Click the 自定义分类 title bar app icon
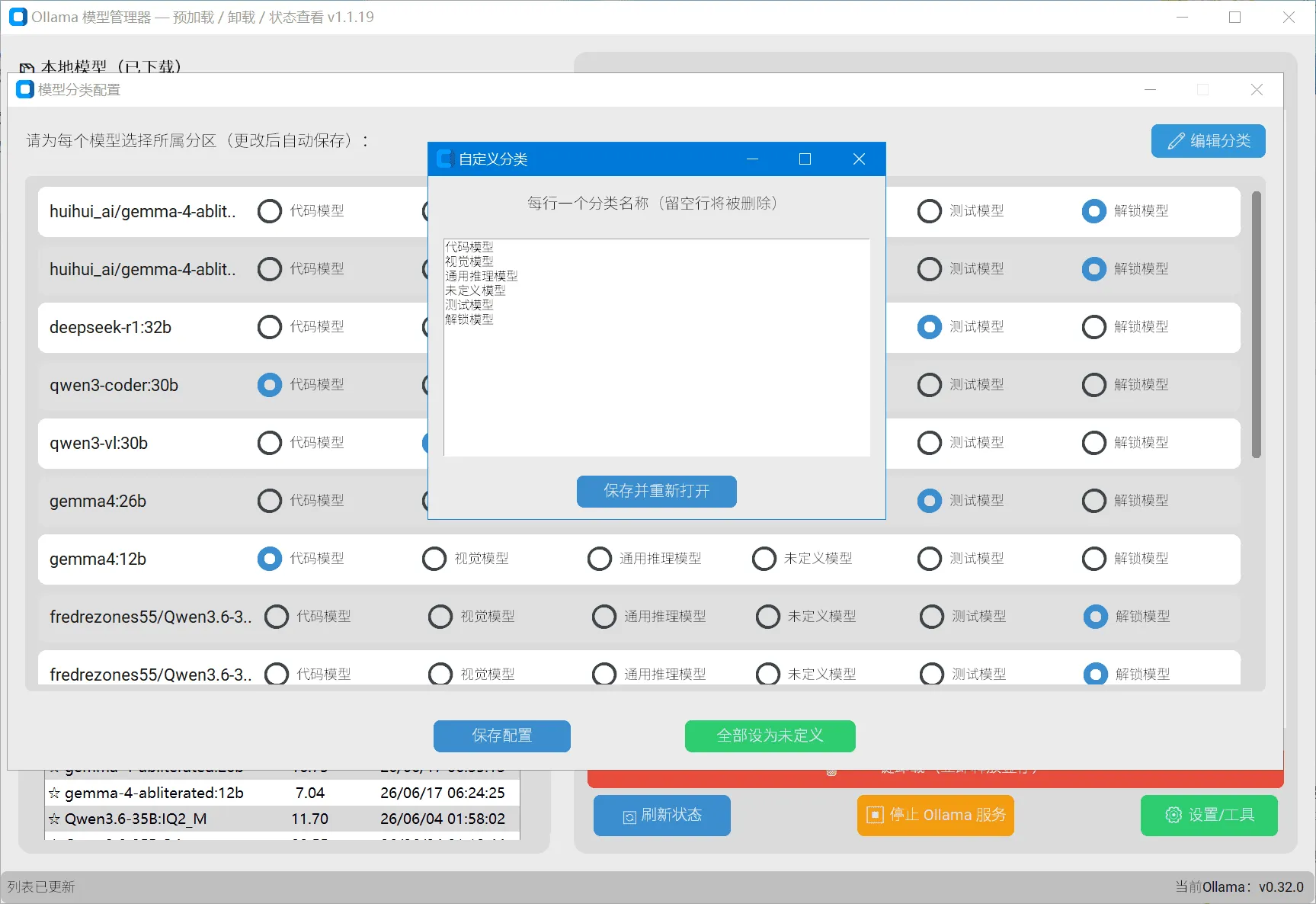 tap(445, 159)
